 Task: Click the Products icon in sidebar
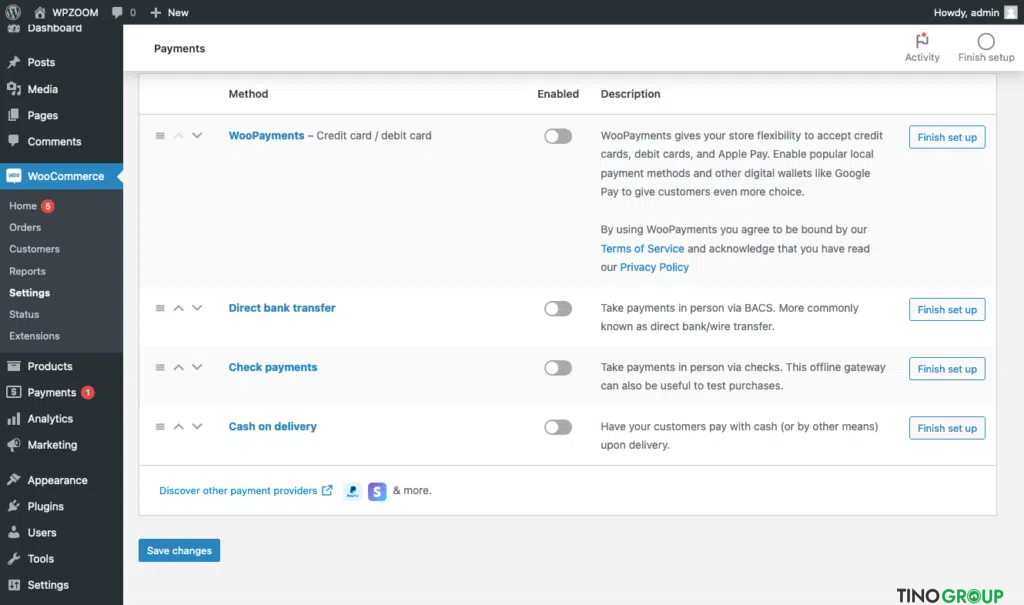pyautogui.click(x=14, y=366)
